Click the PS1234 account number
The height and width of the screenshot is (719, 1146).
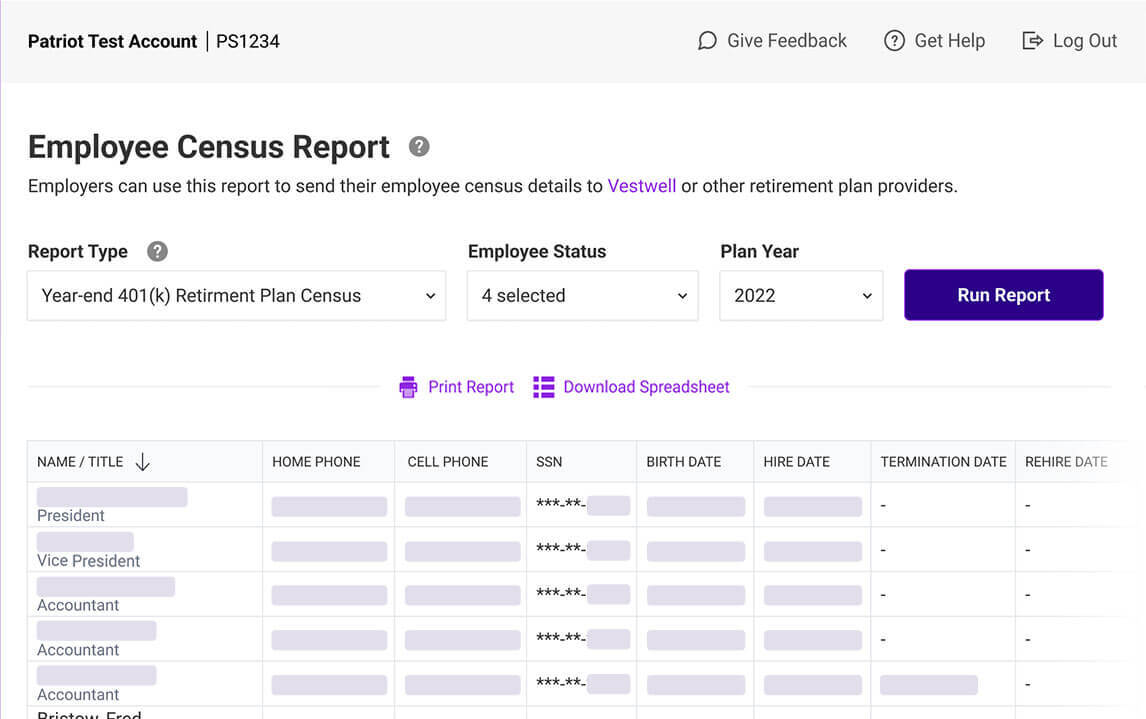click(248, 42)
